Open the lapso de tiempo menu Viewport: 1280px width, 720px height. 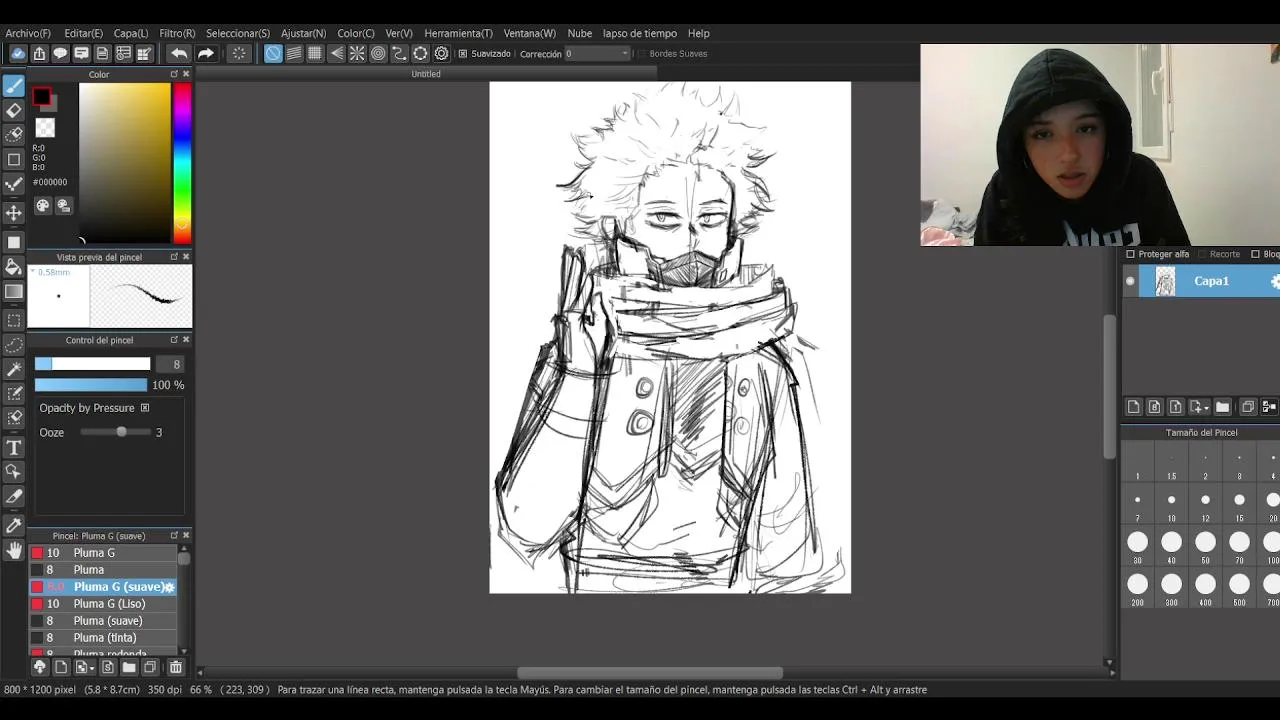(x=640, y=33)
